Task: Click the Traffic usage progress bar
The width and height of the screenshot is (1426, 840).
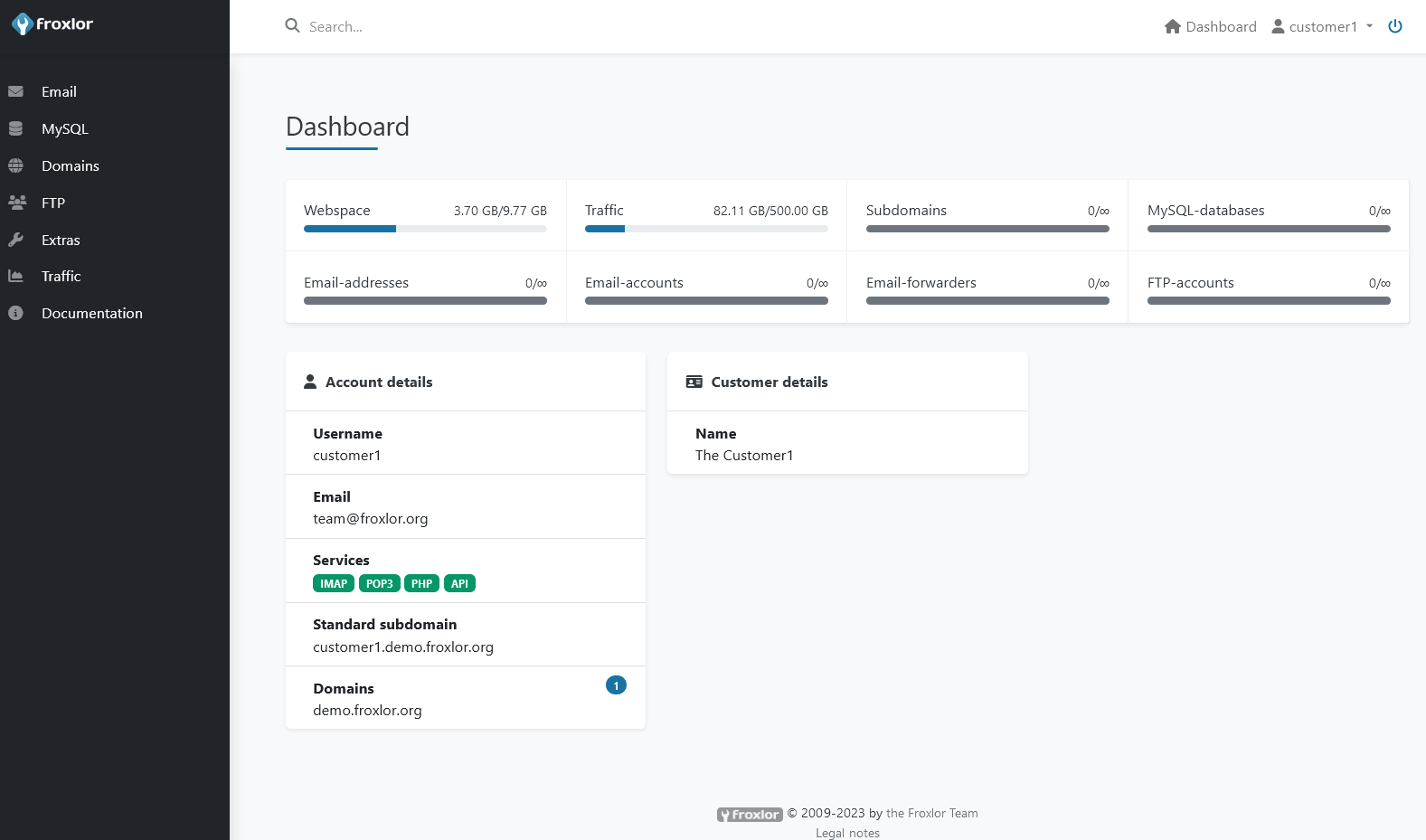Action: [706, 229]
